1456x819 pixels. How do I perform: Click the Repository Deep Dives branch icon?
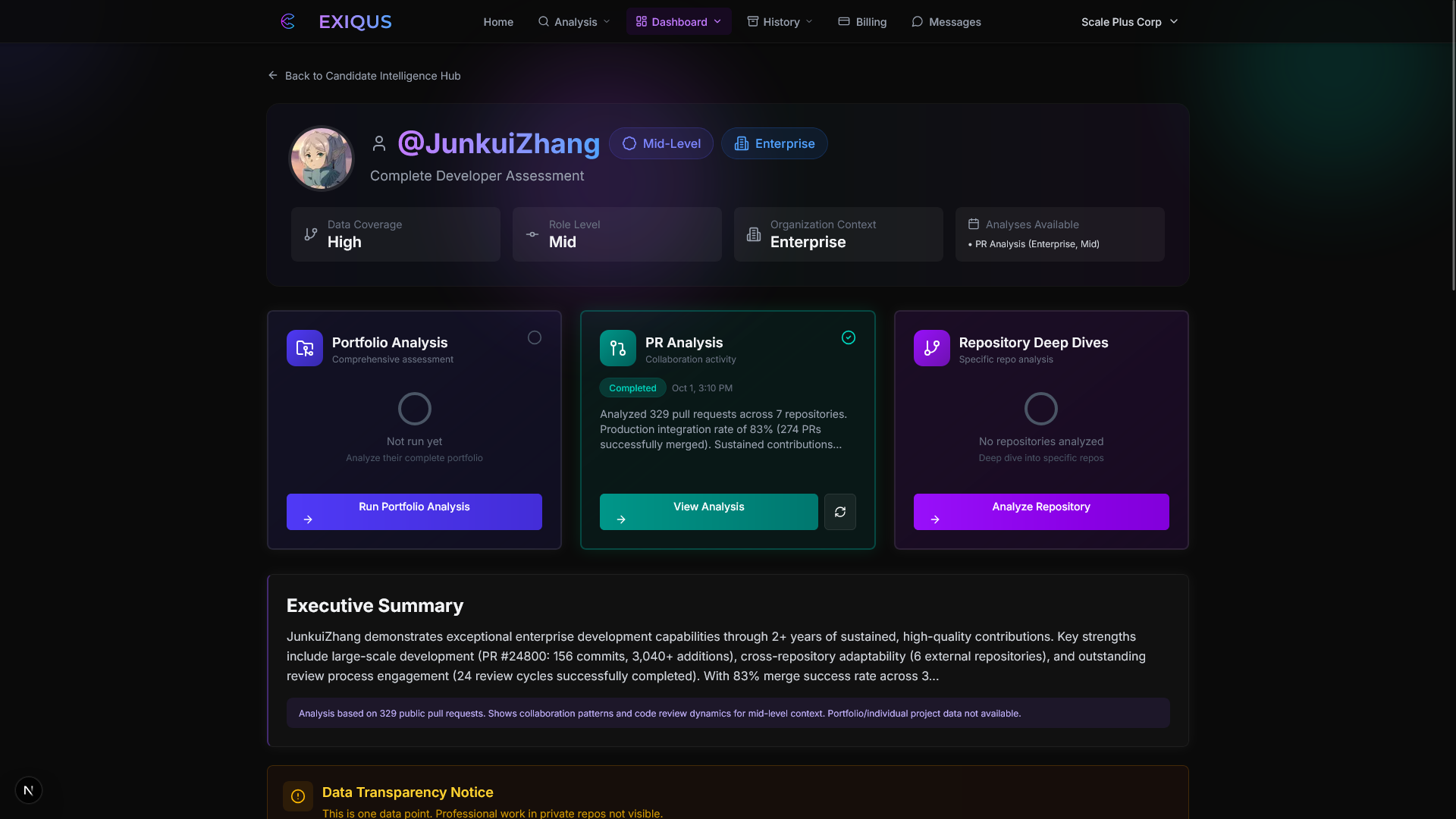point(932,348)
